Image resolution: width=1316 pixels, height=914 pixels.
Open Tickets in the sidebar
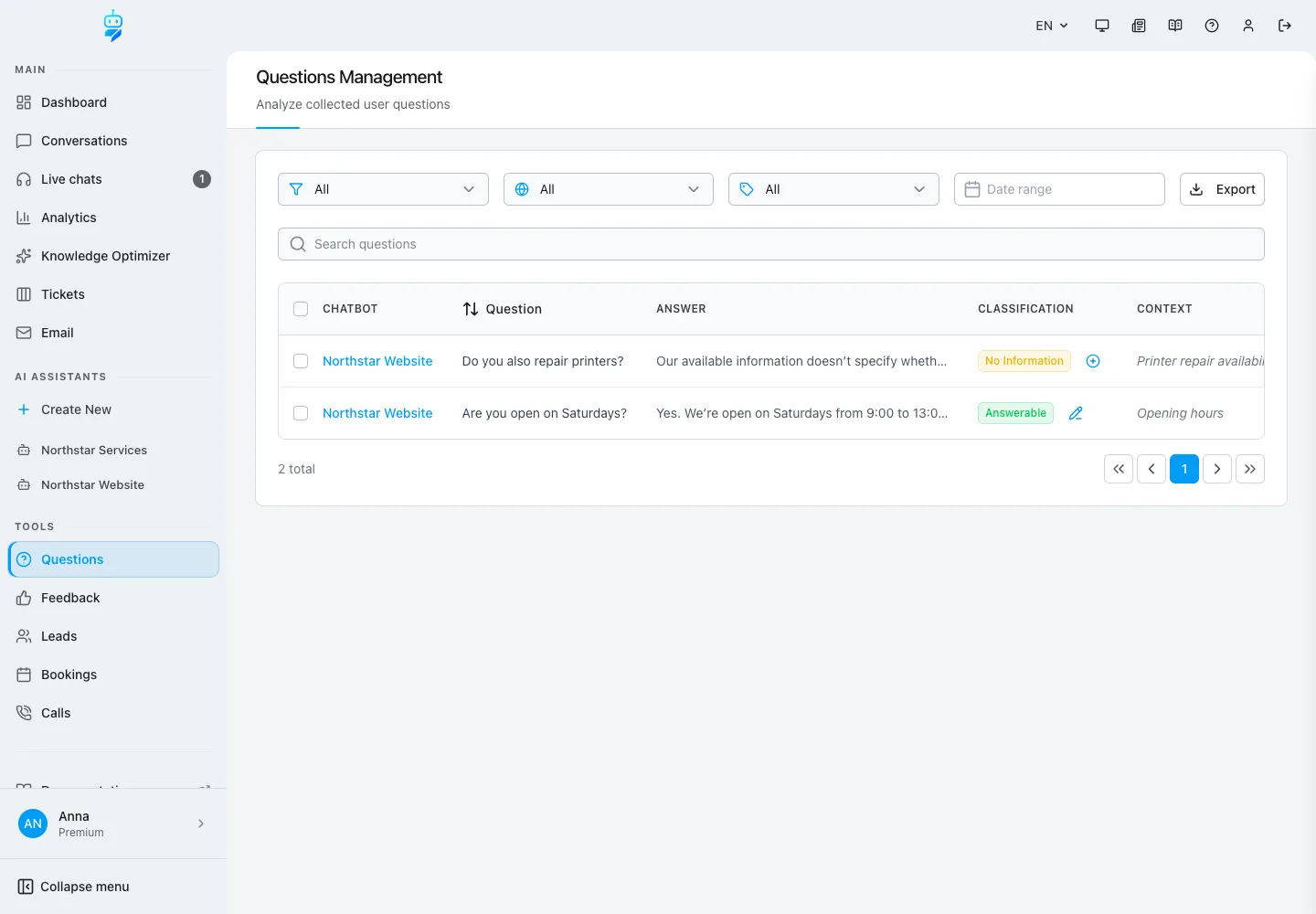coord(113,294)
